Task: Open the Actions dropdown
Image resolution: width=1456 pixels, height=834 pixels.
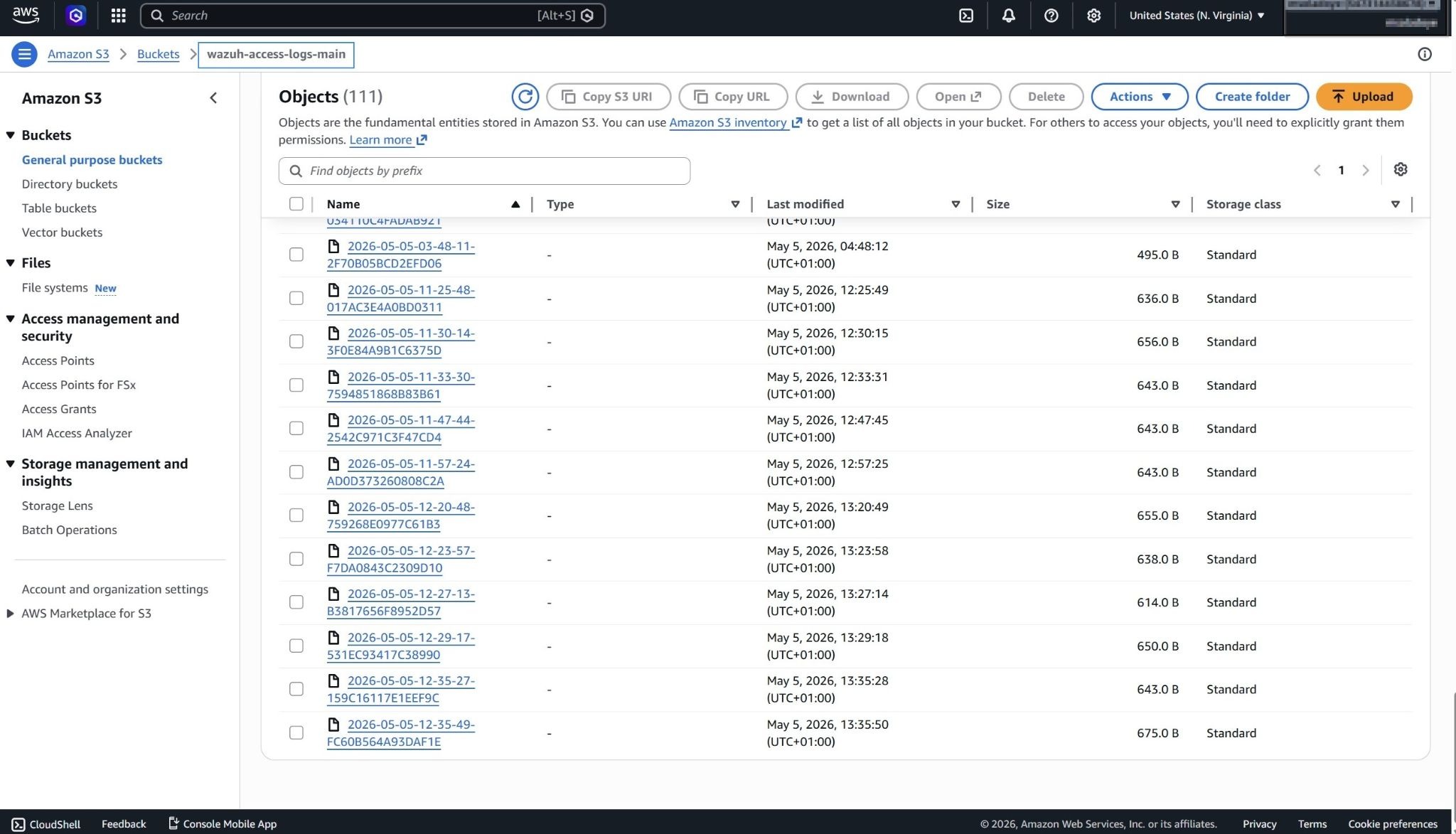Action: click(x=1139, y=97)
